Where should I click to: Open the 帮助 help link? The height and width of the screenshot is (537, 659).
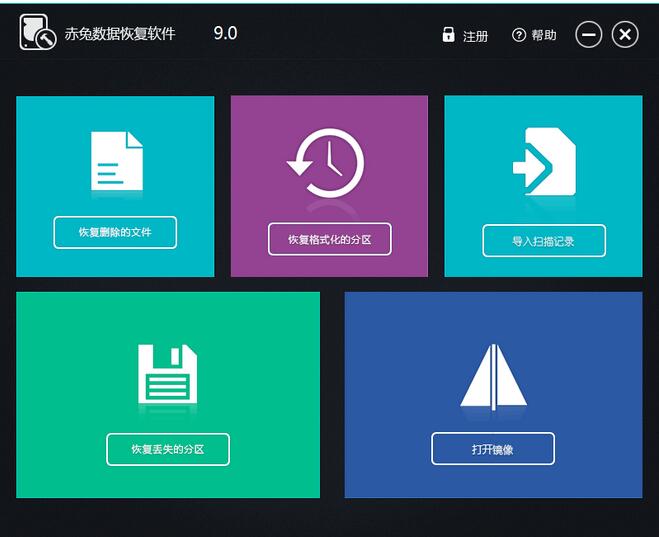(544, 35)
